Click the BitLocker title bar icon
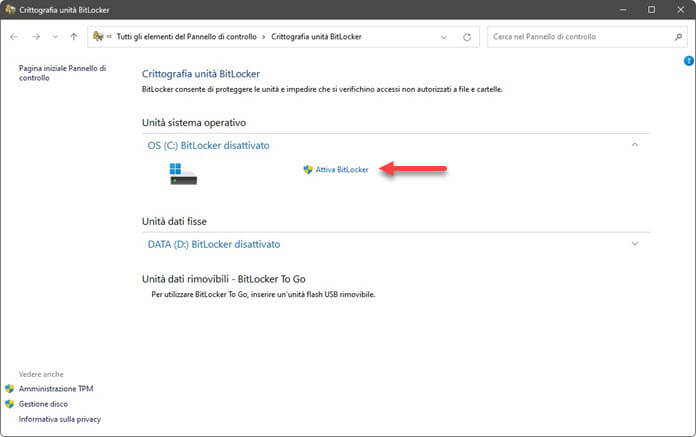The image size is (696, 437). point(10,9)
